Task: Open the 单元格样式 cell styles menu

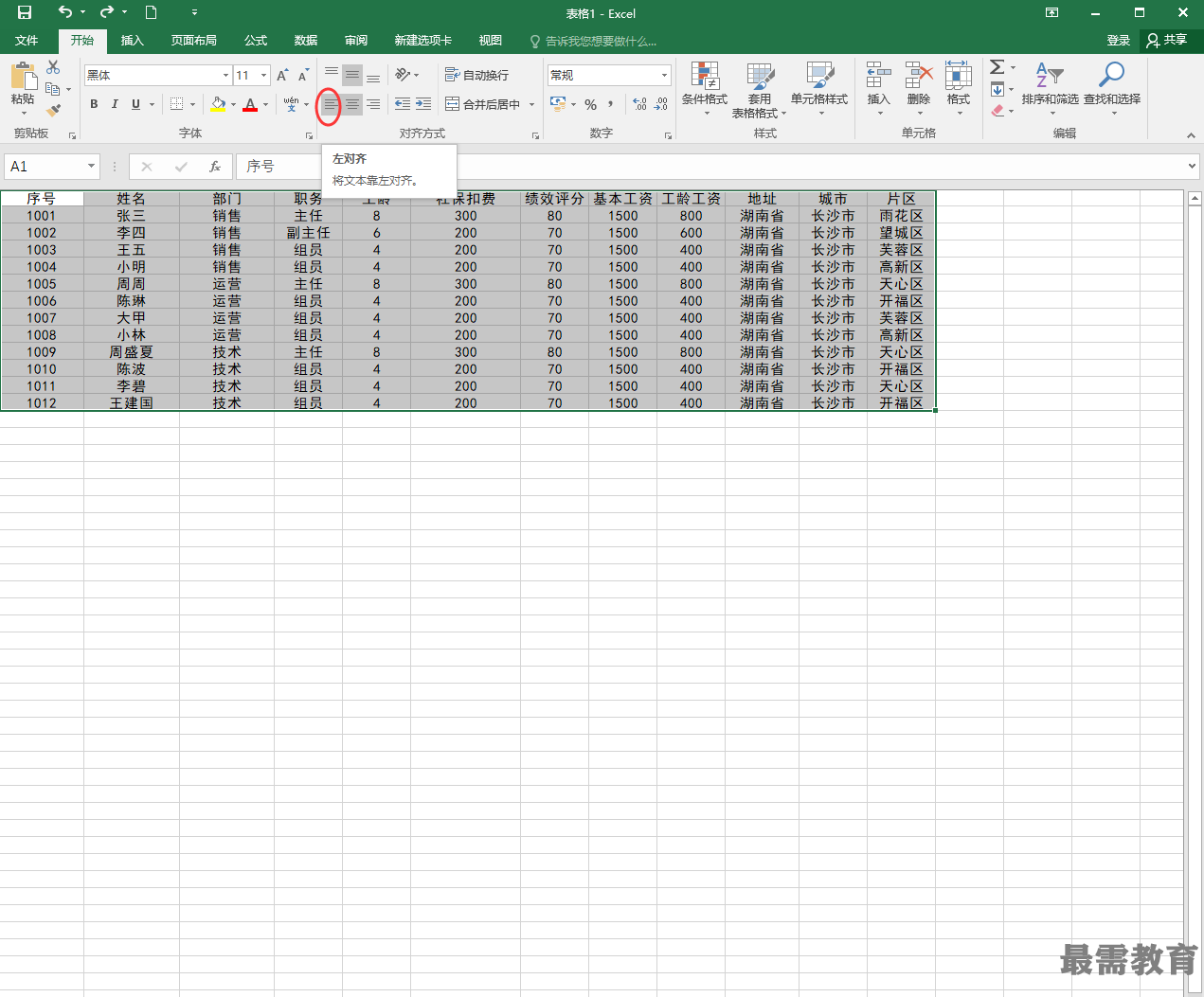Action: click(819, 89)
